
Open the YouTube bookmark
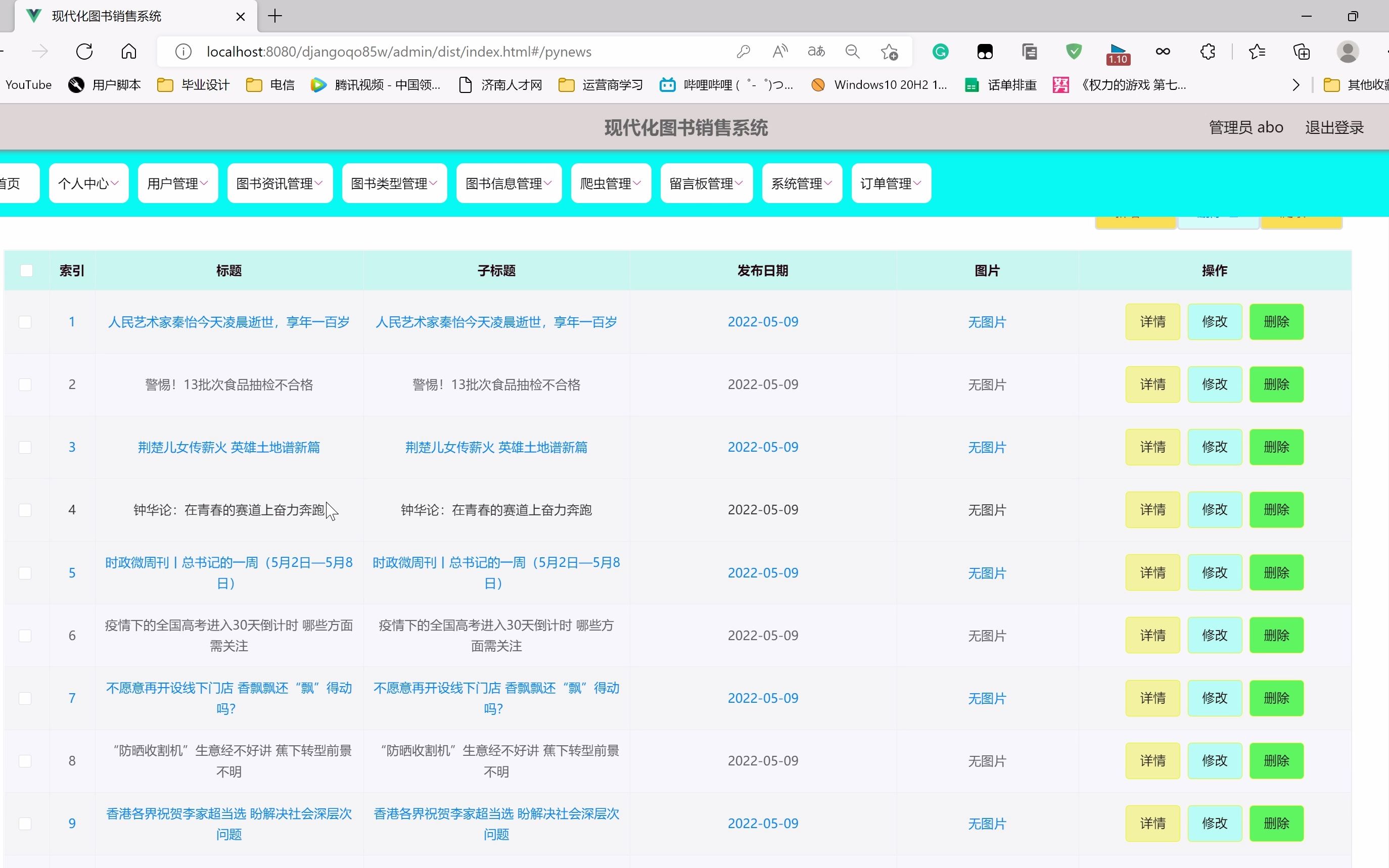coord(28,84)
